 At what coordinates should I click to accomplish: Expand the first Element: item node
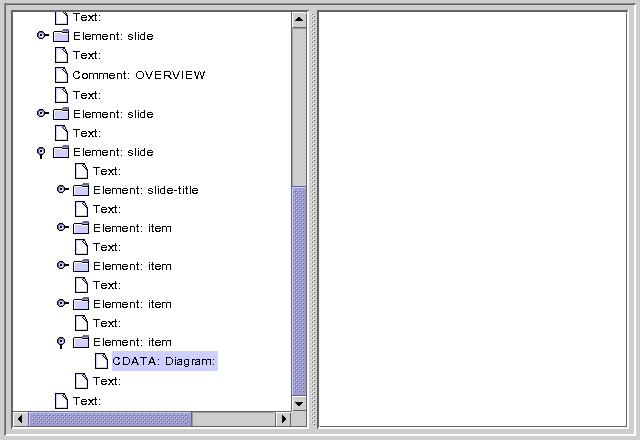point(62,228)
